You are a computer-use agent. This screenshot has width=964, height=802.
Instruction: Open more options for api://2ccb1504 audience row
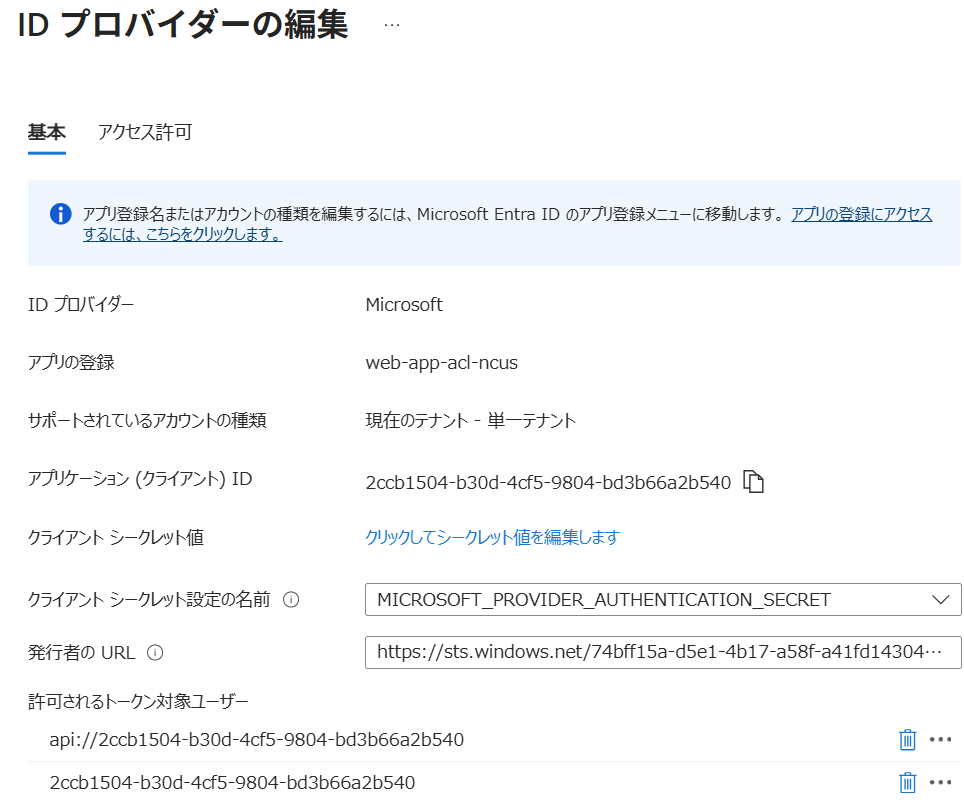[x=941, y=739]
